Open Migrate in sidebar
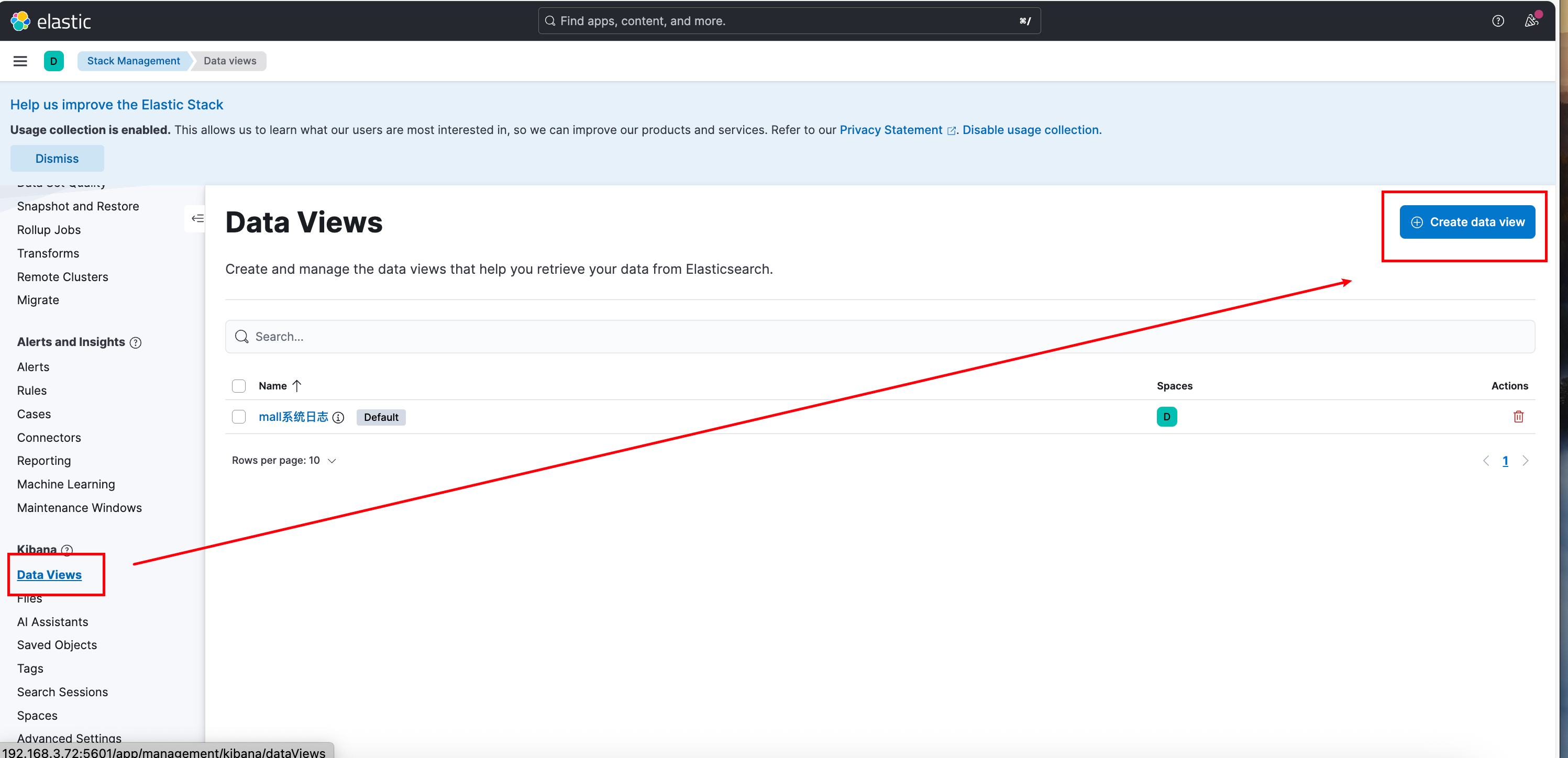This screenshot has height=758, width=1568. 38,300
